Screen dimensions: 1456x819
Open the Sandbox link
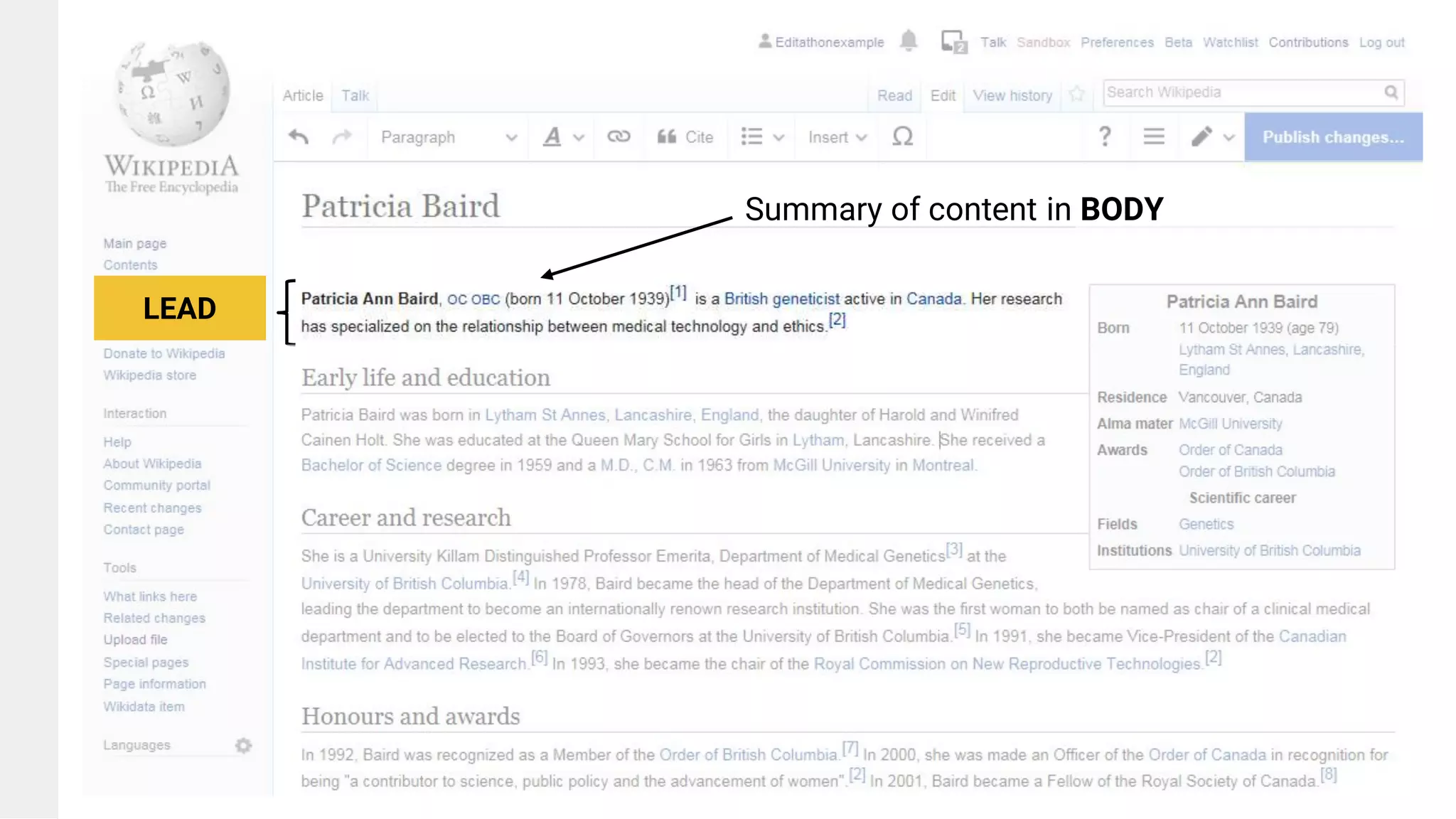coord(1043,42)
